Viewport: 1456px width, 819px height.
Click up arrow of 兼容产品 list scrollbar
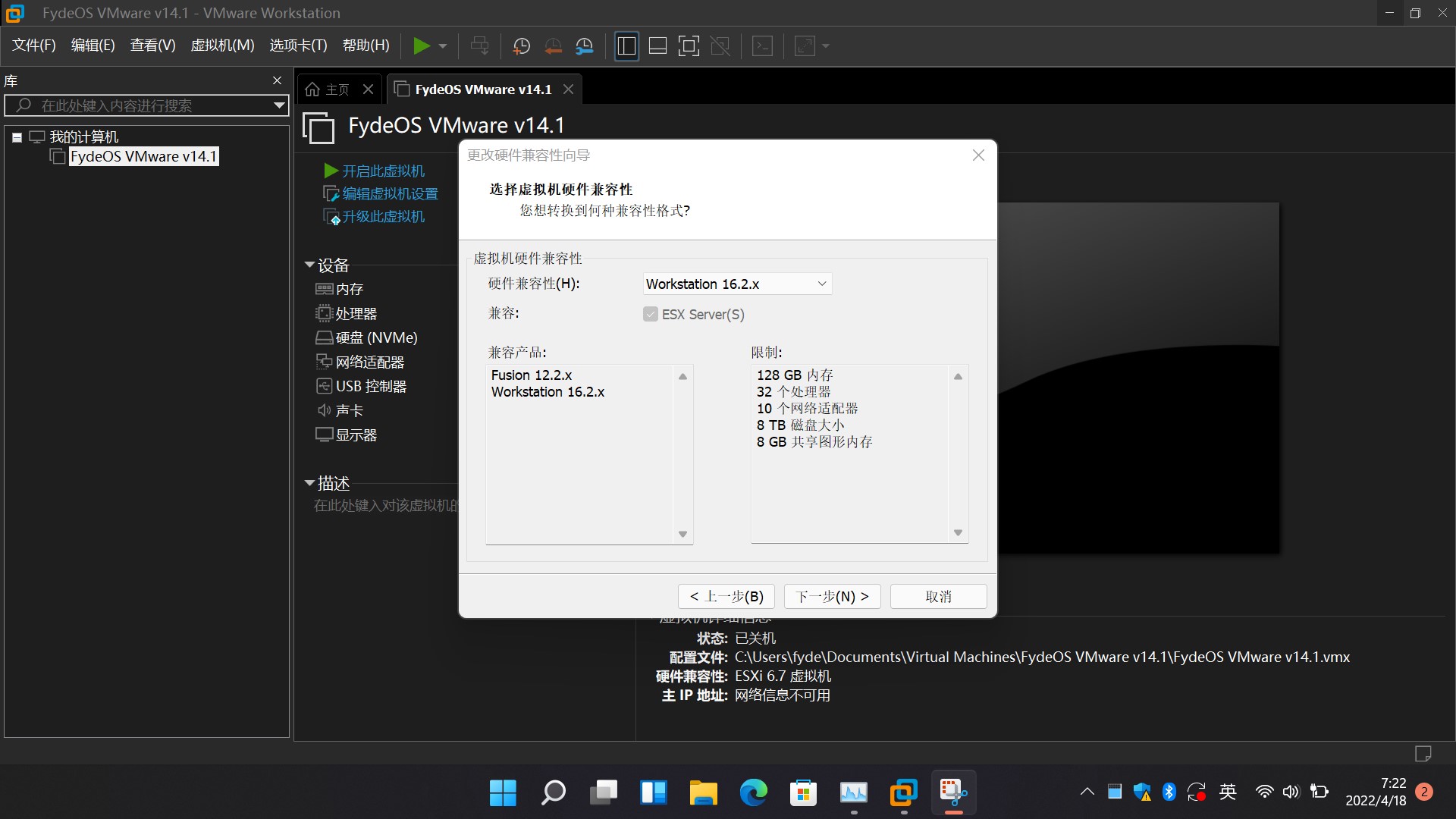tap(682, 376)
